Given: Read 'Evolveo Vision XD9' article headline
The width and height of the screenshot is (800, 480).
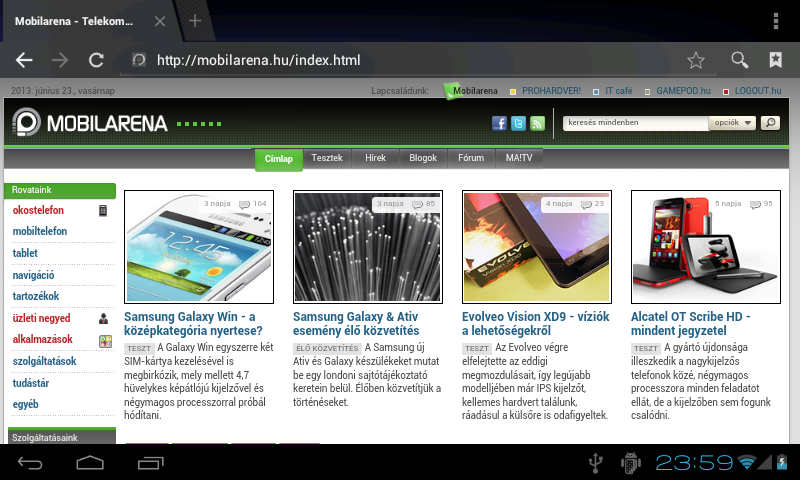Looking at the screenshot, I should coord(536,324).
